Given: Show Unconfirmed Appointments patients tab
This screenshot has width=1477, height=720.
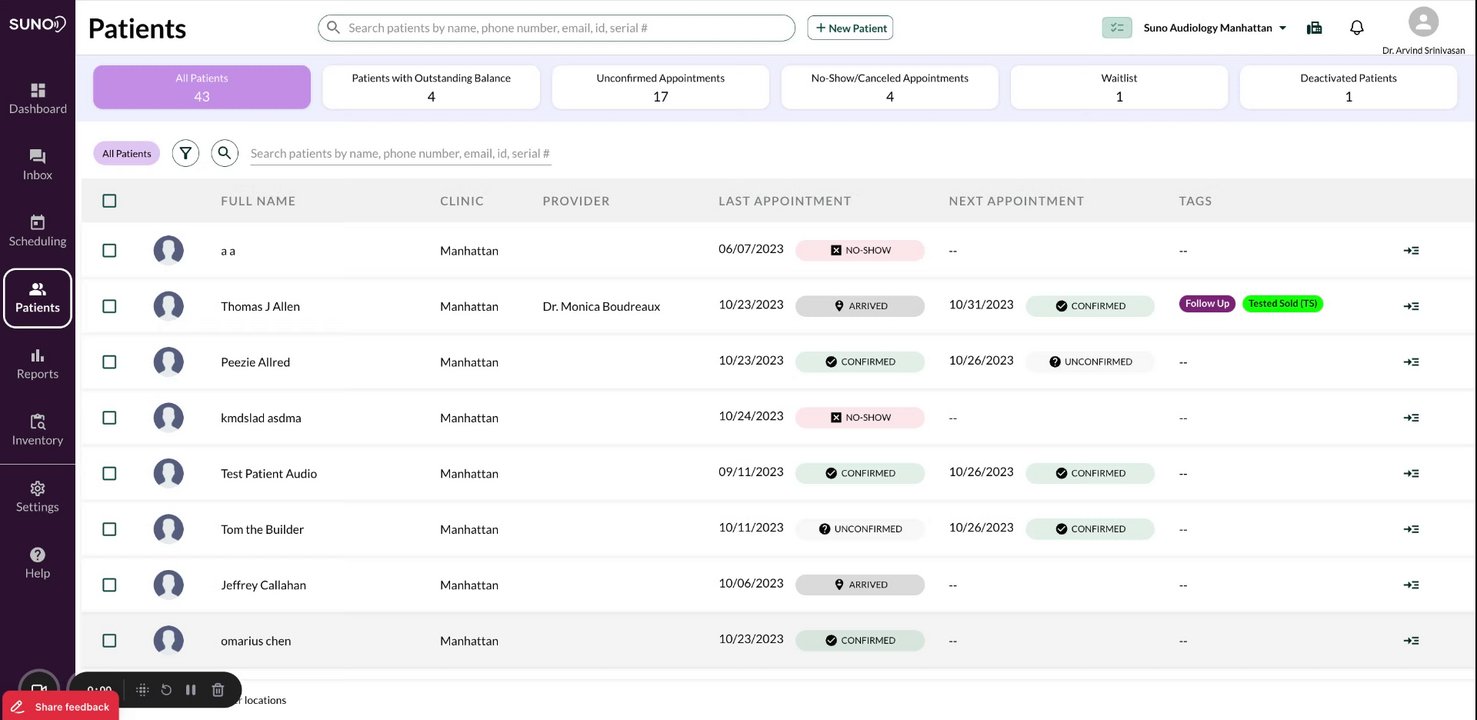Looking at the screenshot, I should 660,87.
